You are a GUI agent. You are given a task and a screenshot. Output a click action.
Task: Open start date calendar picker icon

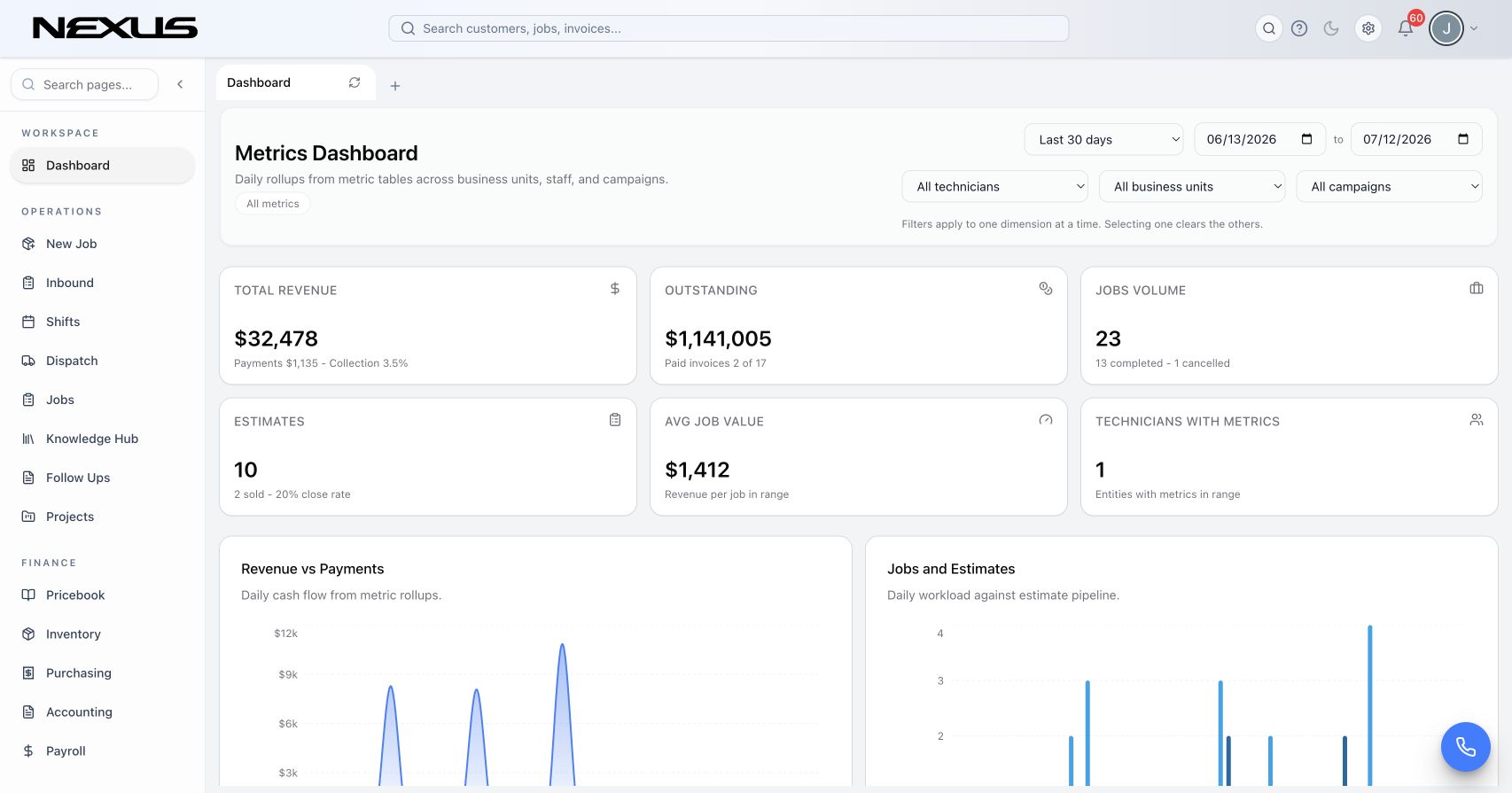click(1306, 139)
